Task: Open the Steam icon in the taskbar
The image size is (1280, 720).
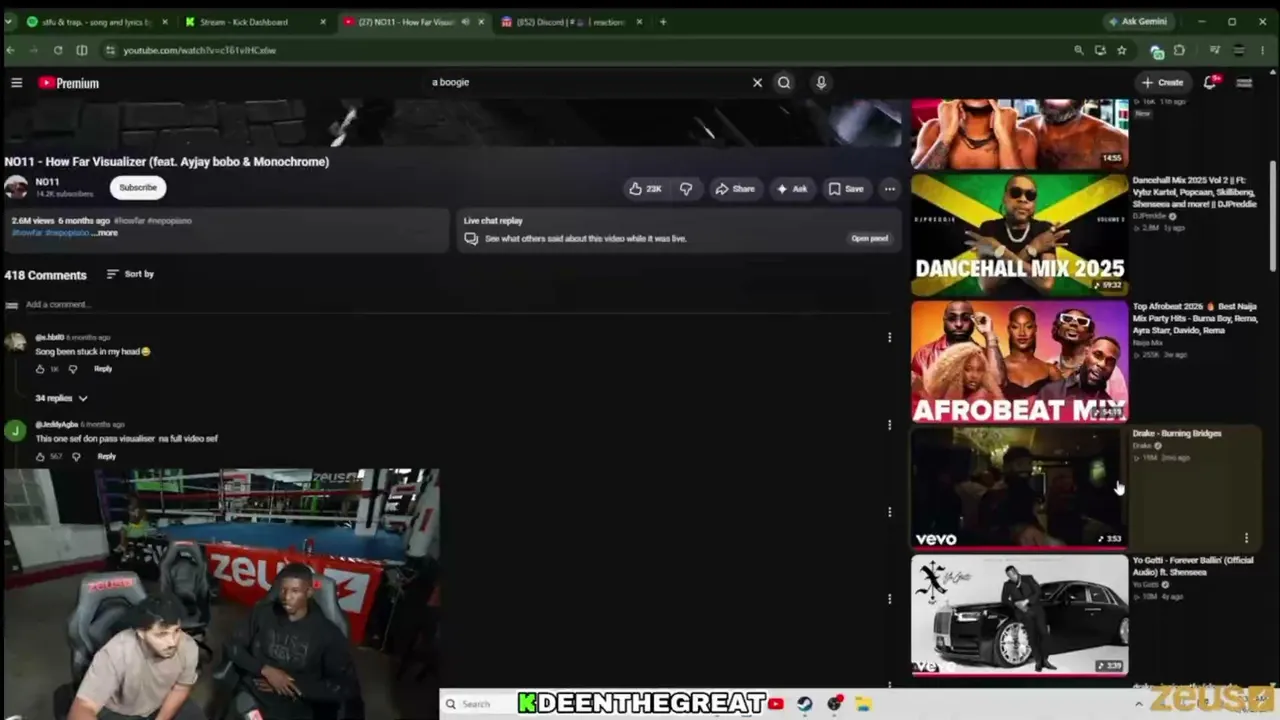Action: pos(805,704)
